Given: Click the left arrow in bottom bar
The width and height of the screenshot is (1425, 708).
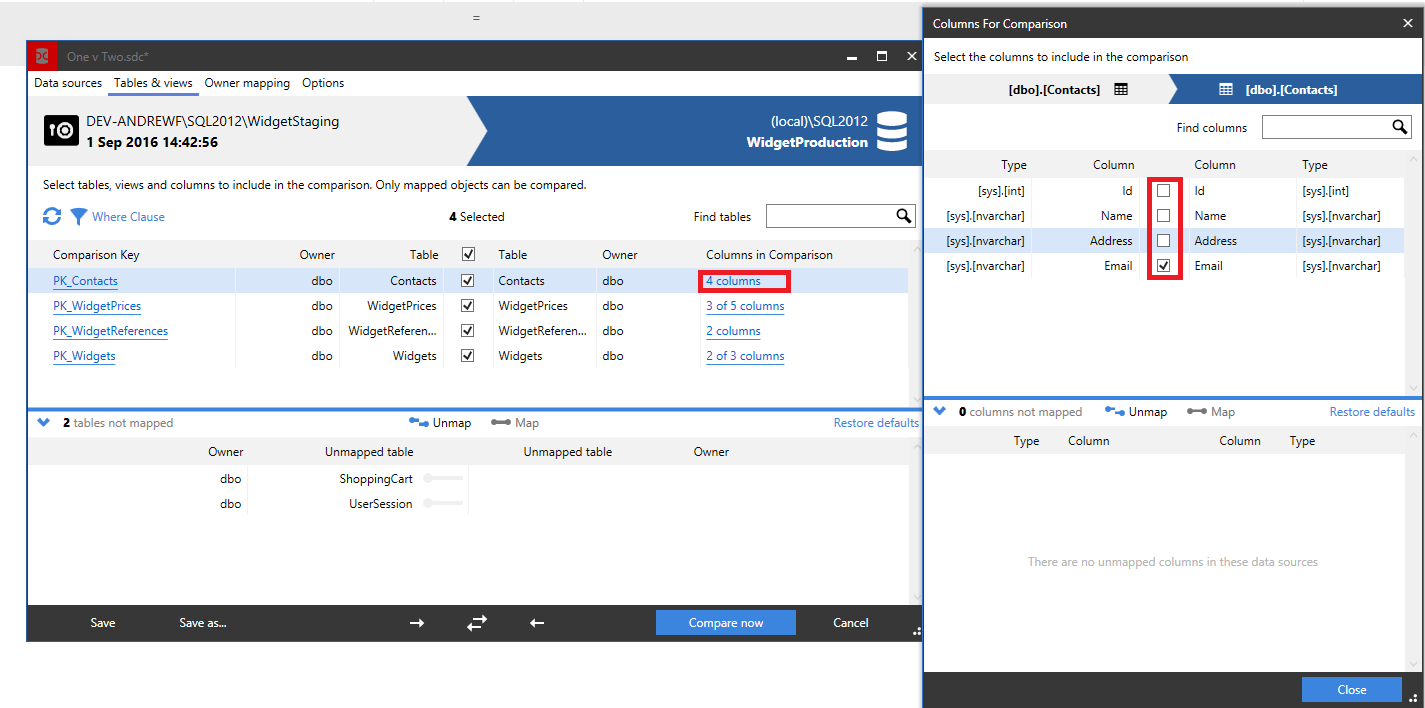Looking at the screenshot, I should [537, 623].
